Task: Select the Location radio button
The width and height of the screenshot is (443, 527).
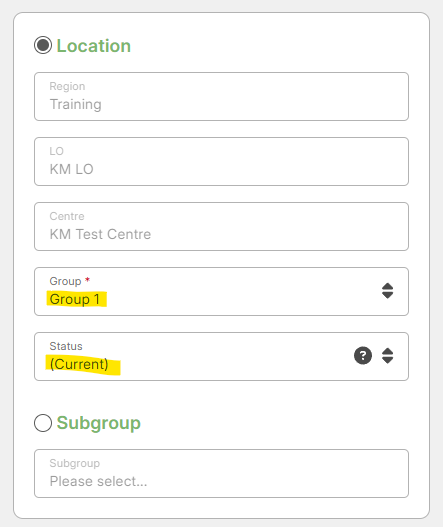Action: (x=43, y=45)
